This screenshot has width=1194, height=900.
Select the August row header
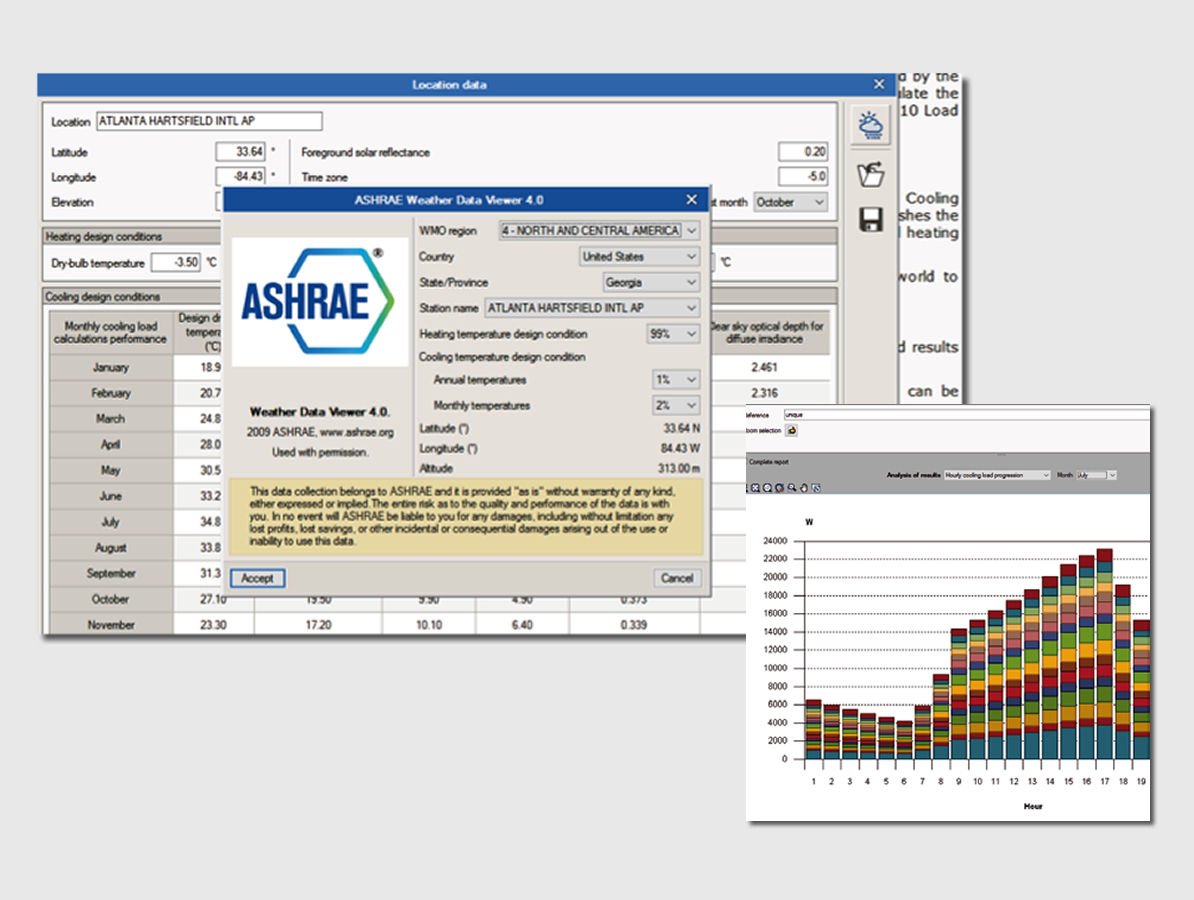[x=111, y=548]
